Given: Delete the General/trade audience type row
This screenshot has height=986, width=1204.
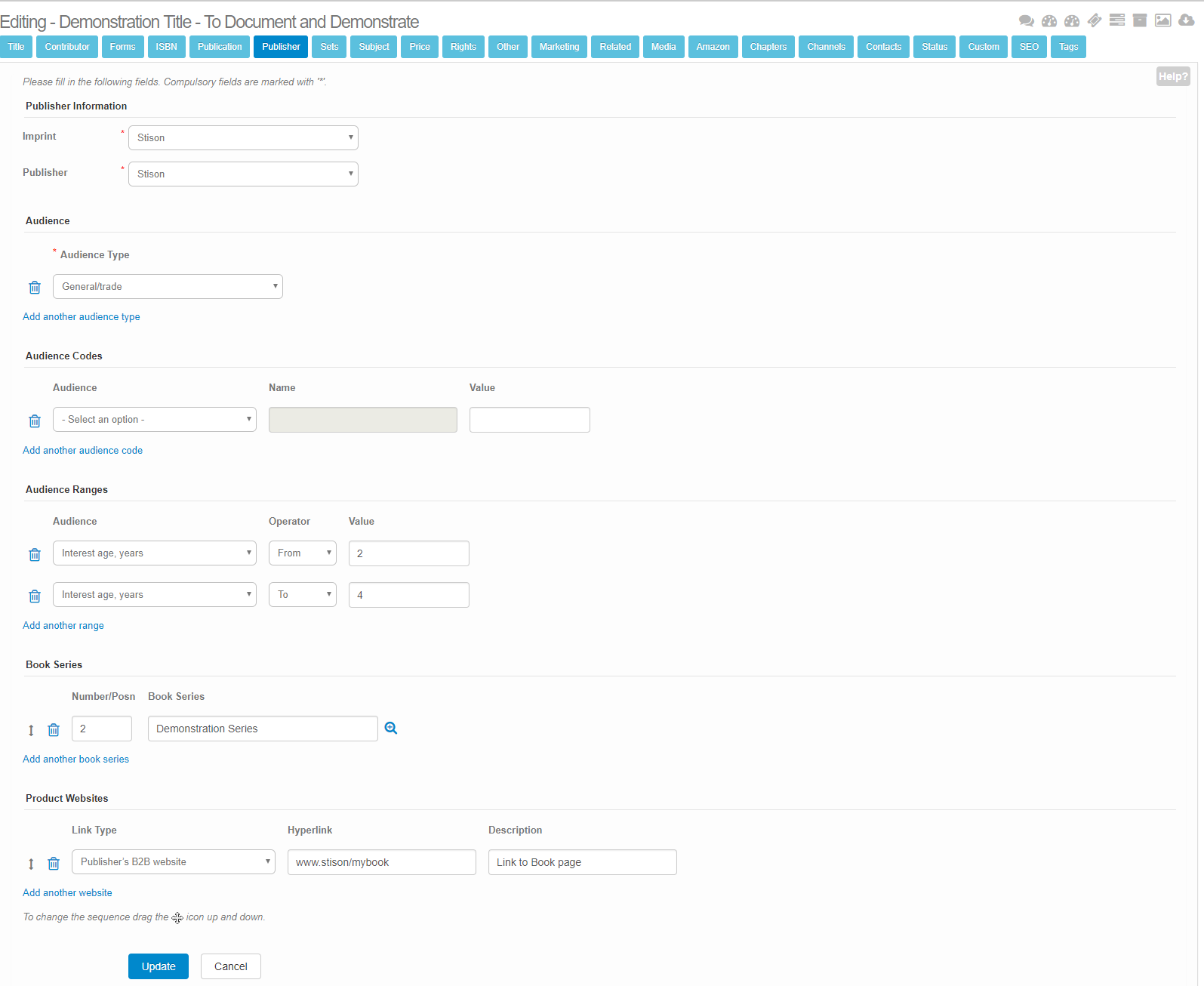Looking at the screenshot, I should (35, 288).
